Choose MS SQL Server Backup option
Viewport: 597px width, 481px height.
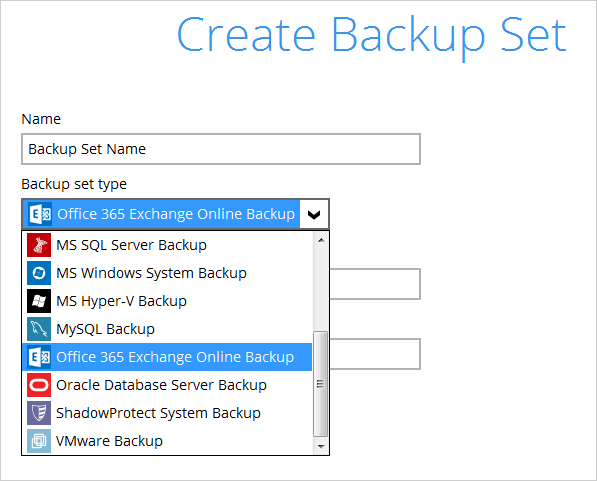(x=167, y=245)
